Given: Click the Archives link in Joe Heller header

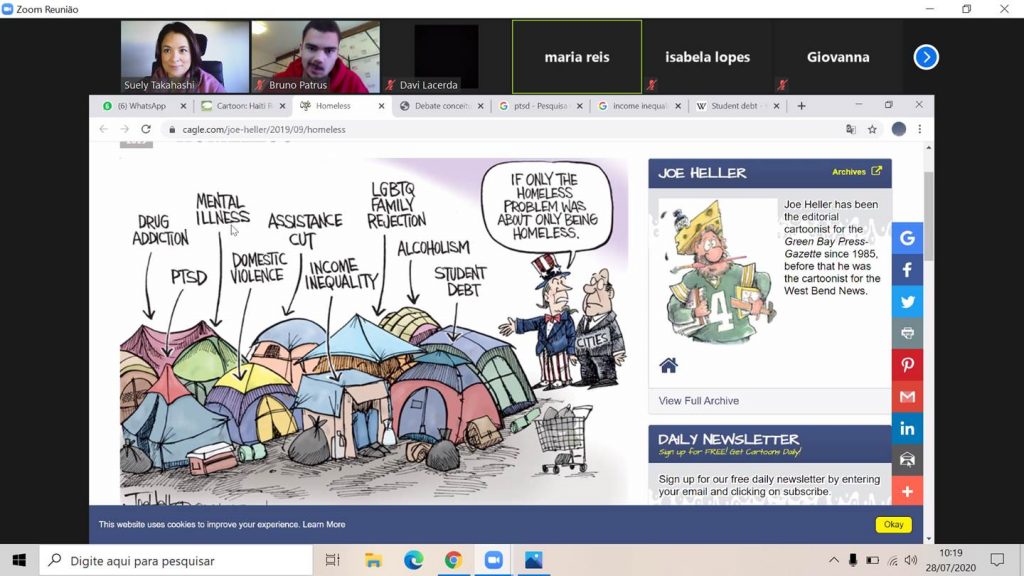Looking at the screenshot, I should [x=856, y=172].
